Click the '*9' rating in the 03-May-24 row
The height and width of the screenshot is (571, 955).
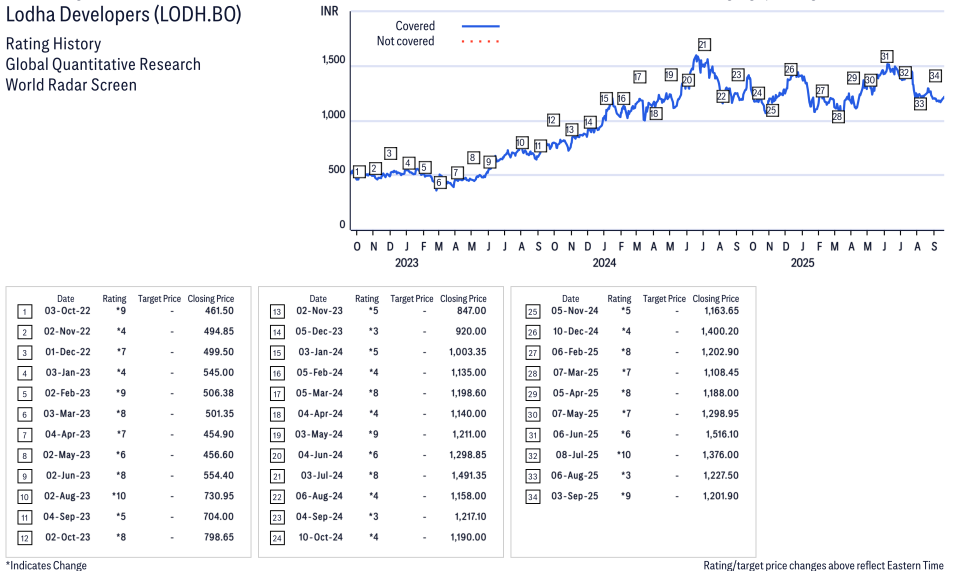pos(373,434)
